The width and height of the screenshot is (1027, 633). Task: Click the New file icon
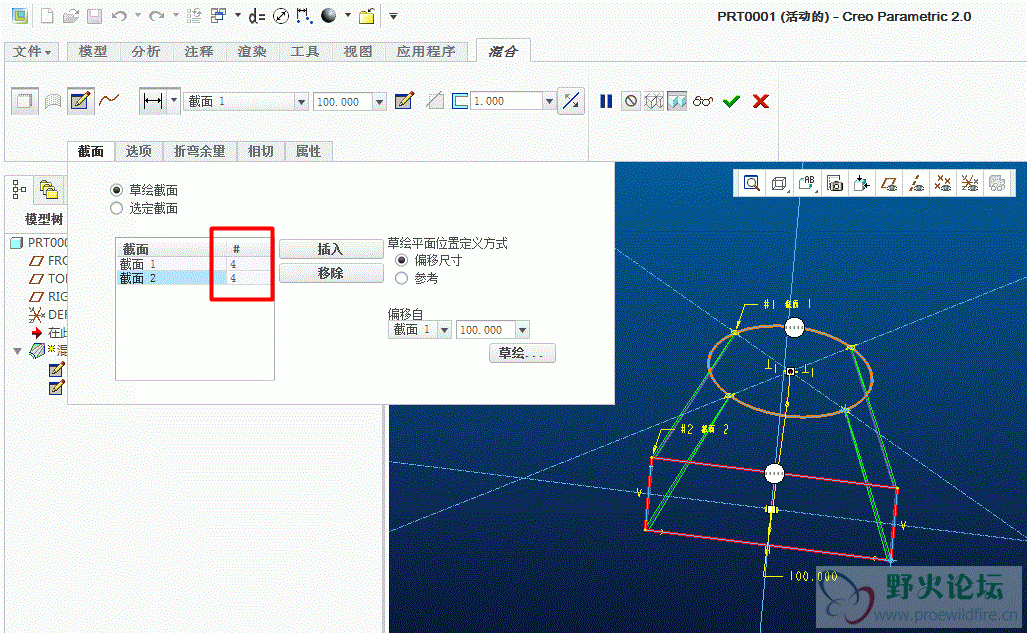coord(47,16)
